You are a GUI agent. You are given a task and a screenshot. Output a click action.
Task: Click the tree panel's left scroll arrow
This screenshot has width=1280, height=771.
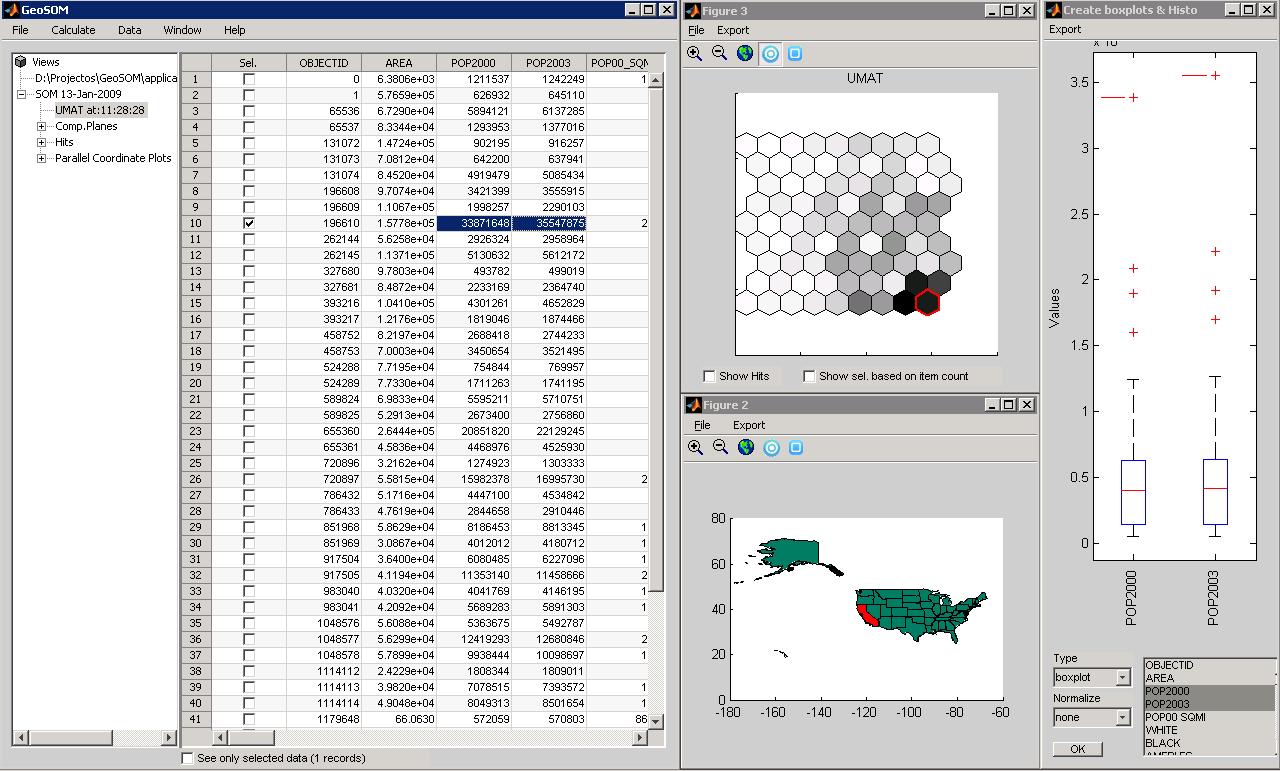point(20,738)
